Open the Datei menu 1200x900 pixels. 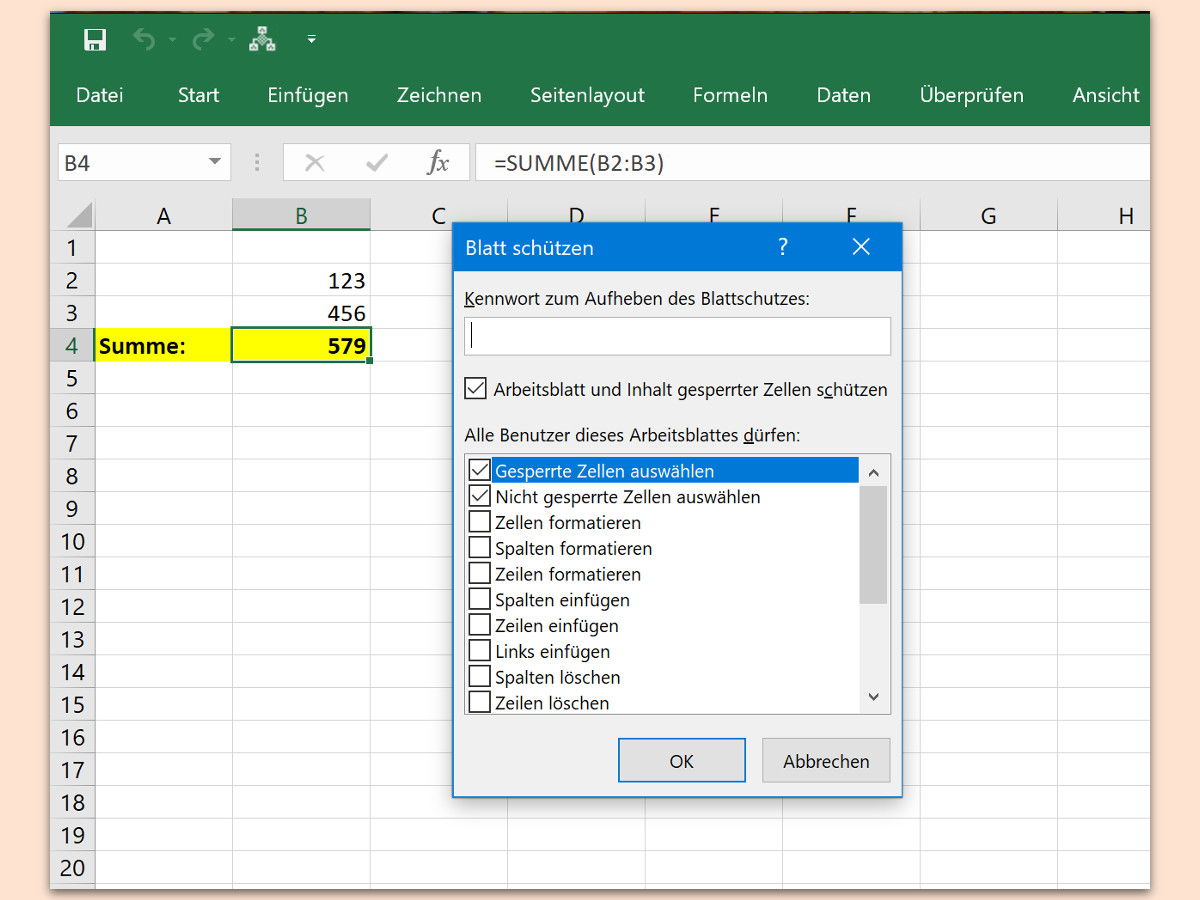coord(100,95)
